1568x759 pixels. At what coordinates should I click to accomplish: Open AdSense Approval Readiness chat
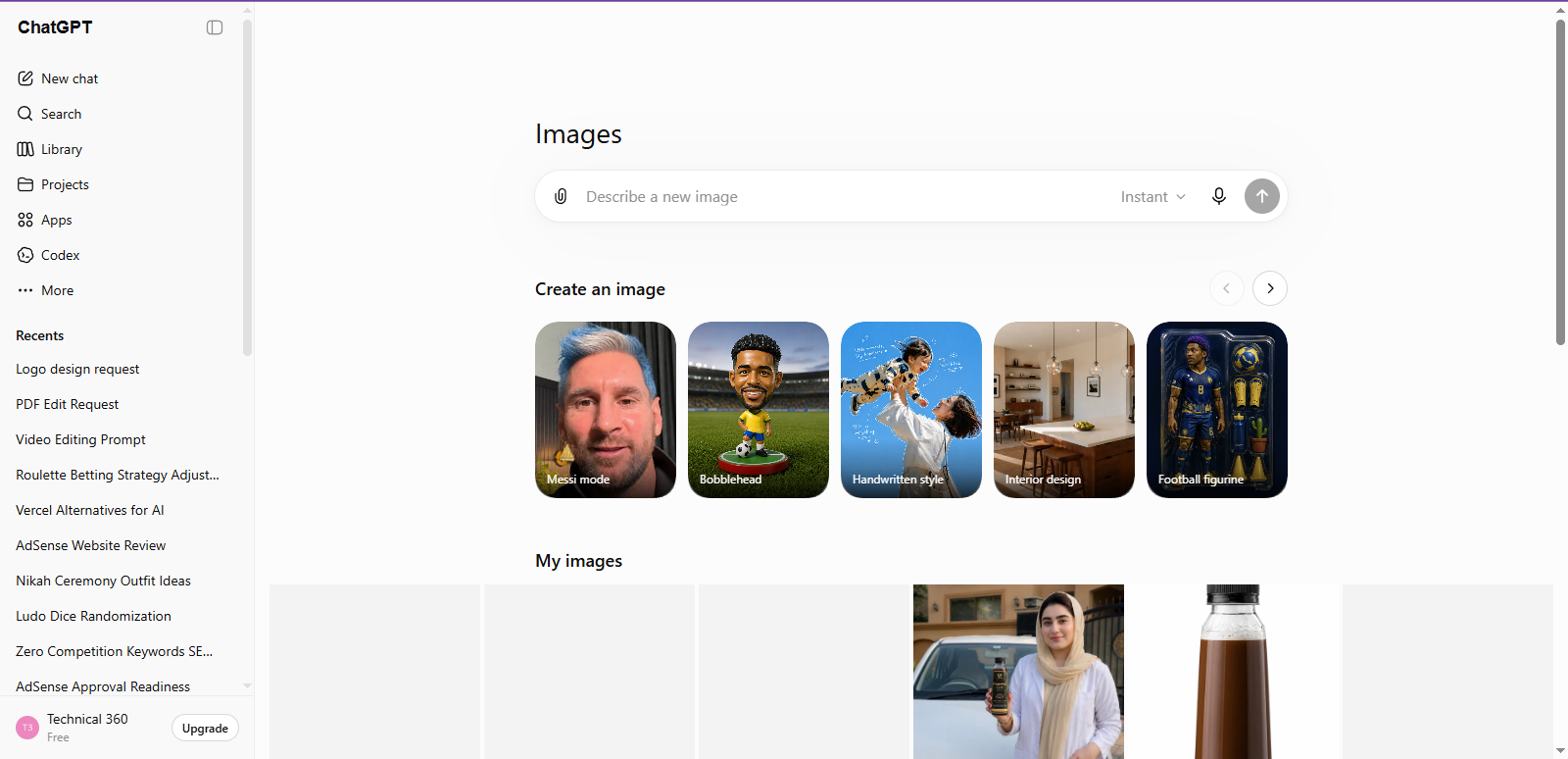pos(122,686)
